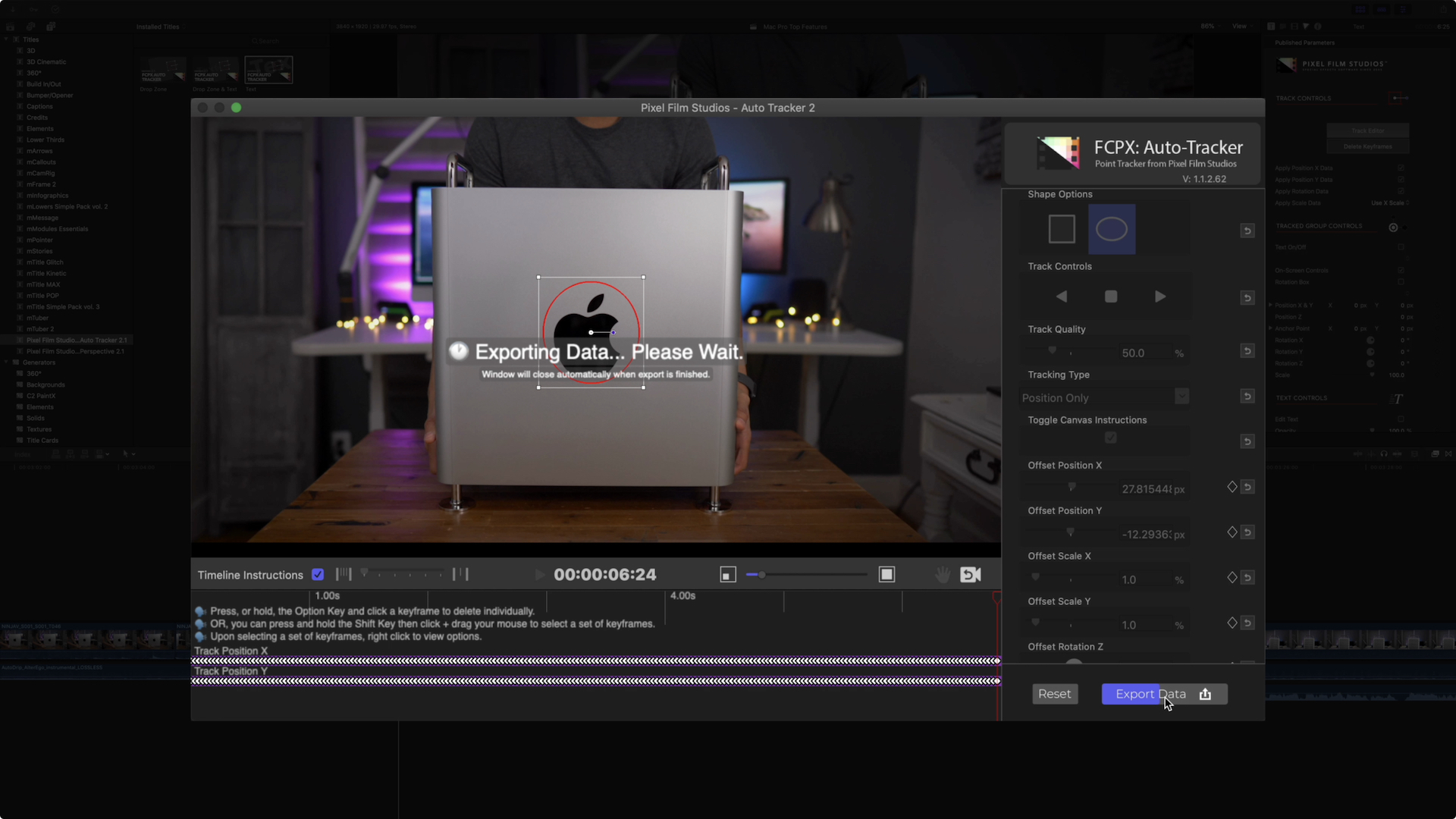The image size is (1456, 819).
Task: Adjust the canvas zoom slider
Action: 762,575
